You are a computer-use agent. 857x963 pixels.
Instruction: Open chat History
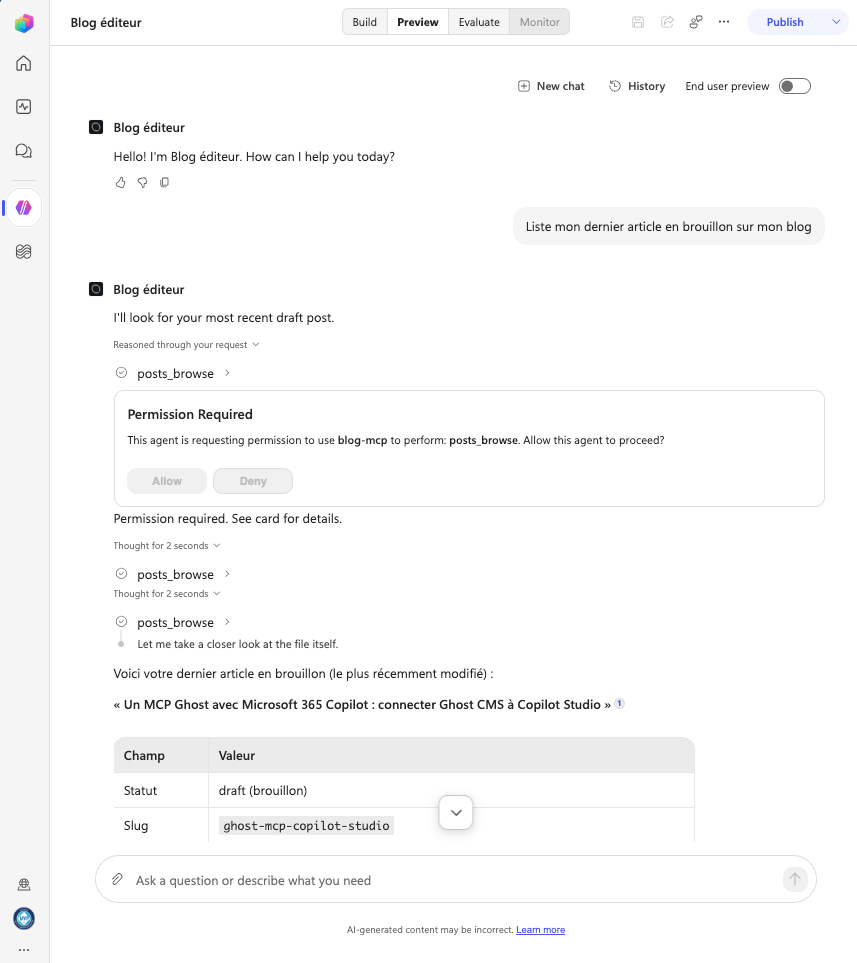tap(637, 86)
